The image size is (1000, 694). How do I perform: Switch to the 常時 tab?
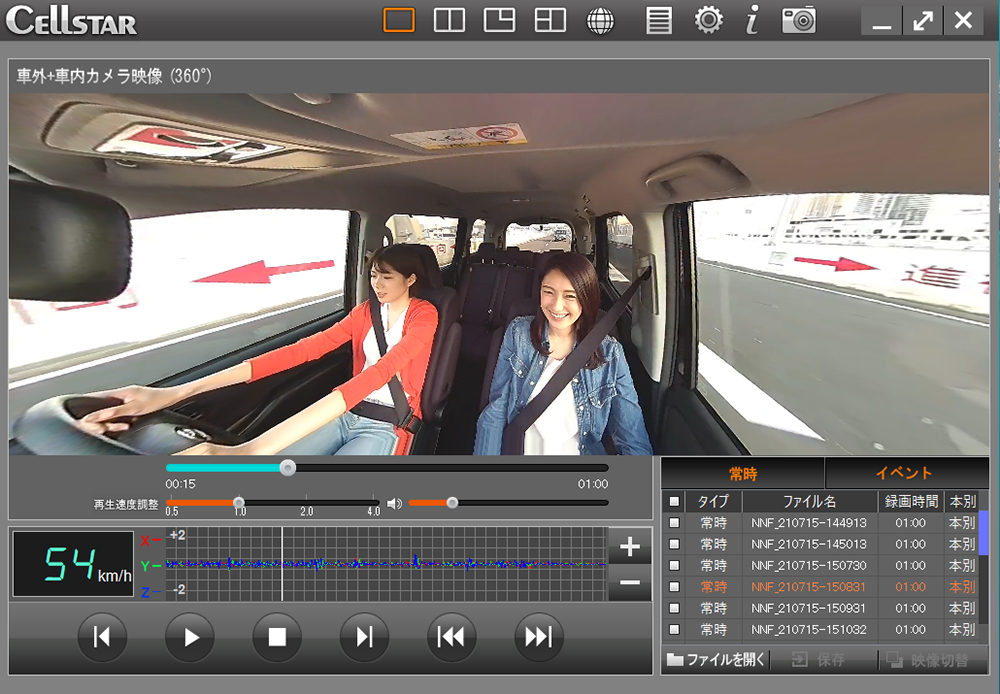[x=743, y=473]
